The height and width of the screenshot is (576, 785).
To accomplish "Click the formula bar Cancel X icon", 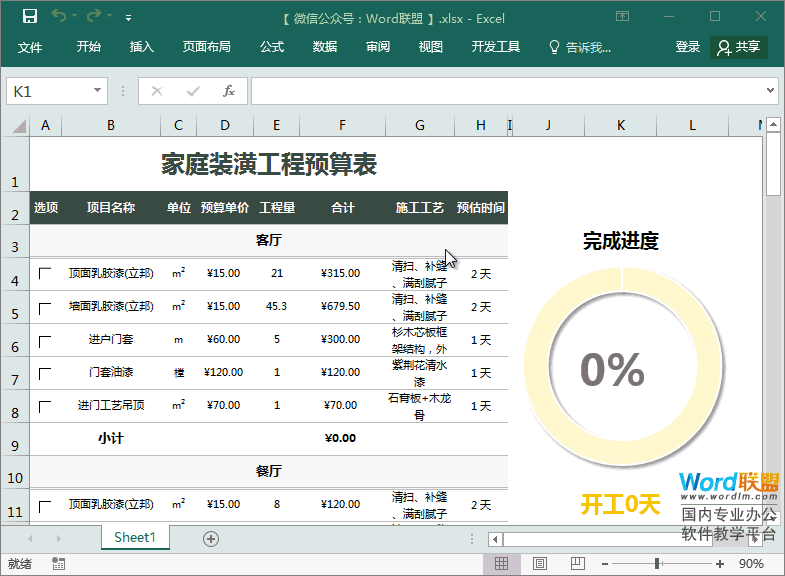I will pos(157,91).
